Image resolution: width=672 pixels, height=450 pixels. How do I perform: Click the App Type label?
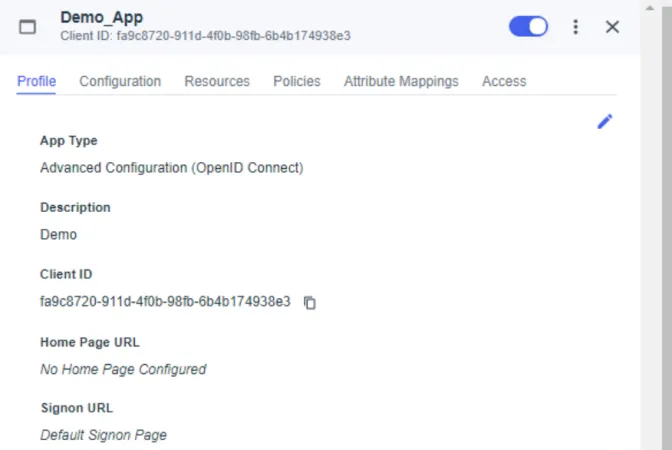pos(69,141)
